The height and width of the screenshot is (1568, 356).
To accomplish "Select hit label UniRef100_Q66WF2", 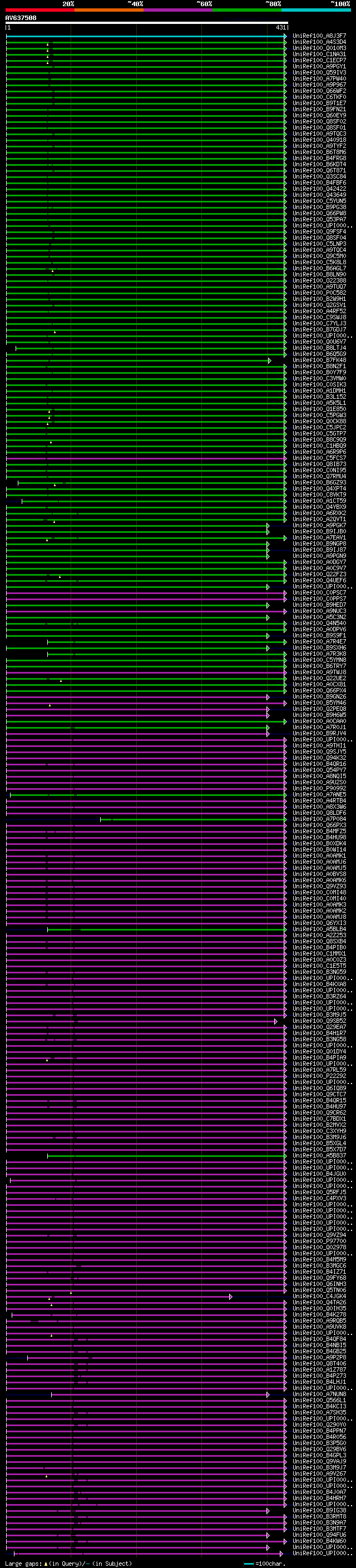I will pos(319,91).
